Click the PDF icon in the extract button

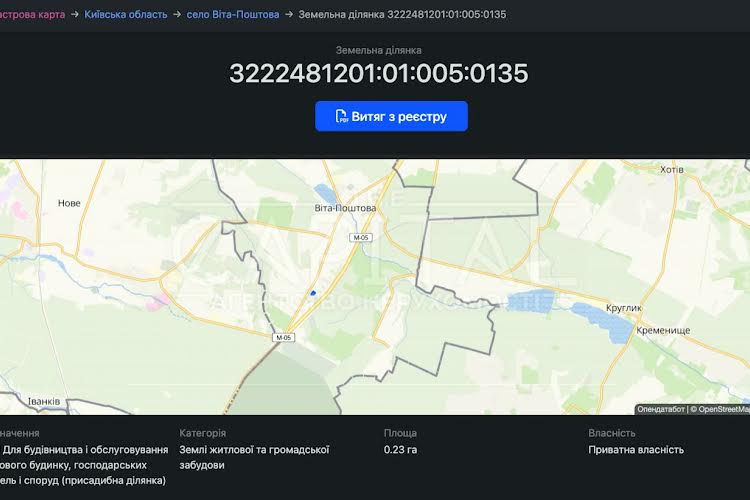(341, 117)
